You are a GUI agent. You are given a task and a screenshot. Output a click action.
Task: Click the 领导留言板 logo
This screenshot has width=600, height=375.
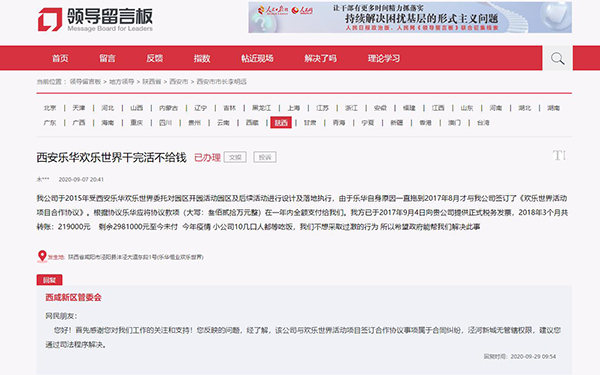point(95,19)
